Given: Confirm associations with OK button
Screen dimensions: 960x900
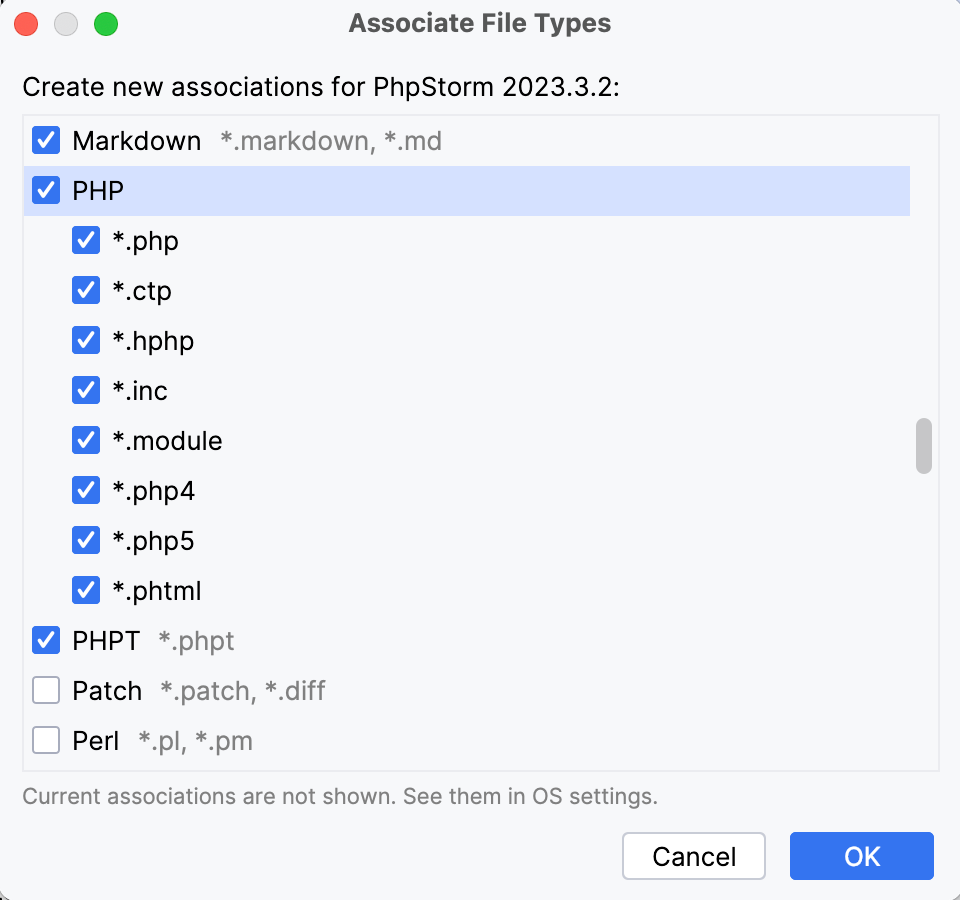Looking at the screenshot, I should [861, 856].
